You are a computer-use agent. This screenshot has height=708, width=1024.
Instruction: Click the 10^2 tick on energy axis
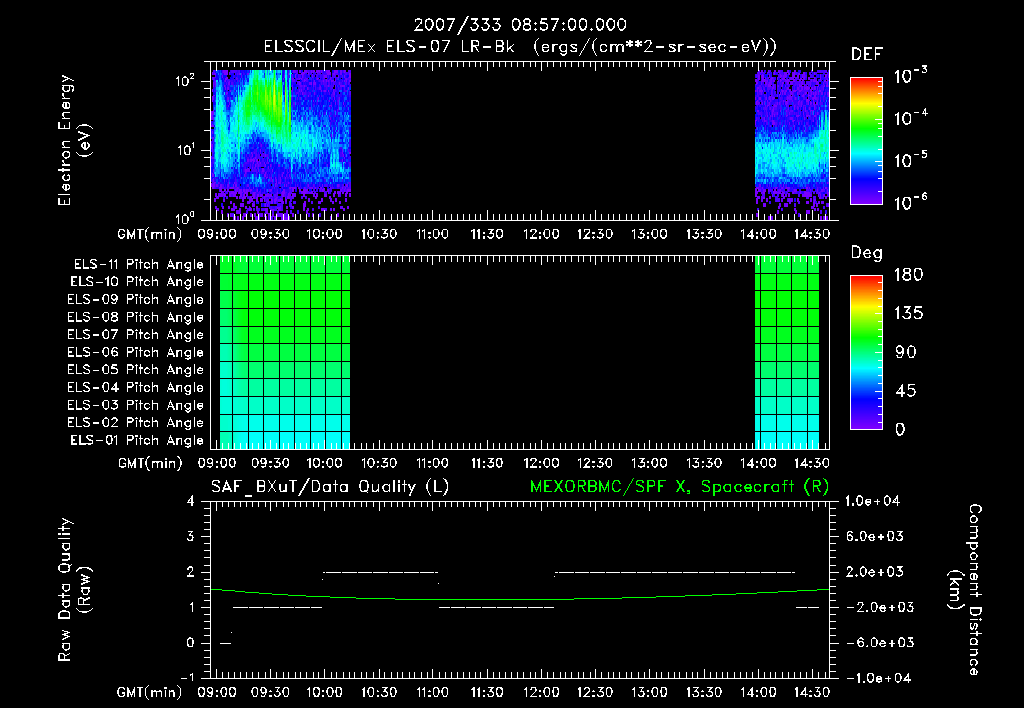186,81
